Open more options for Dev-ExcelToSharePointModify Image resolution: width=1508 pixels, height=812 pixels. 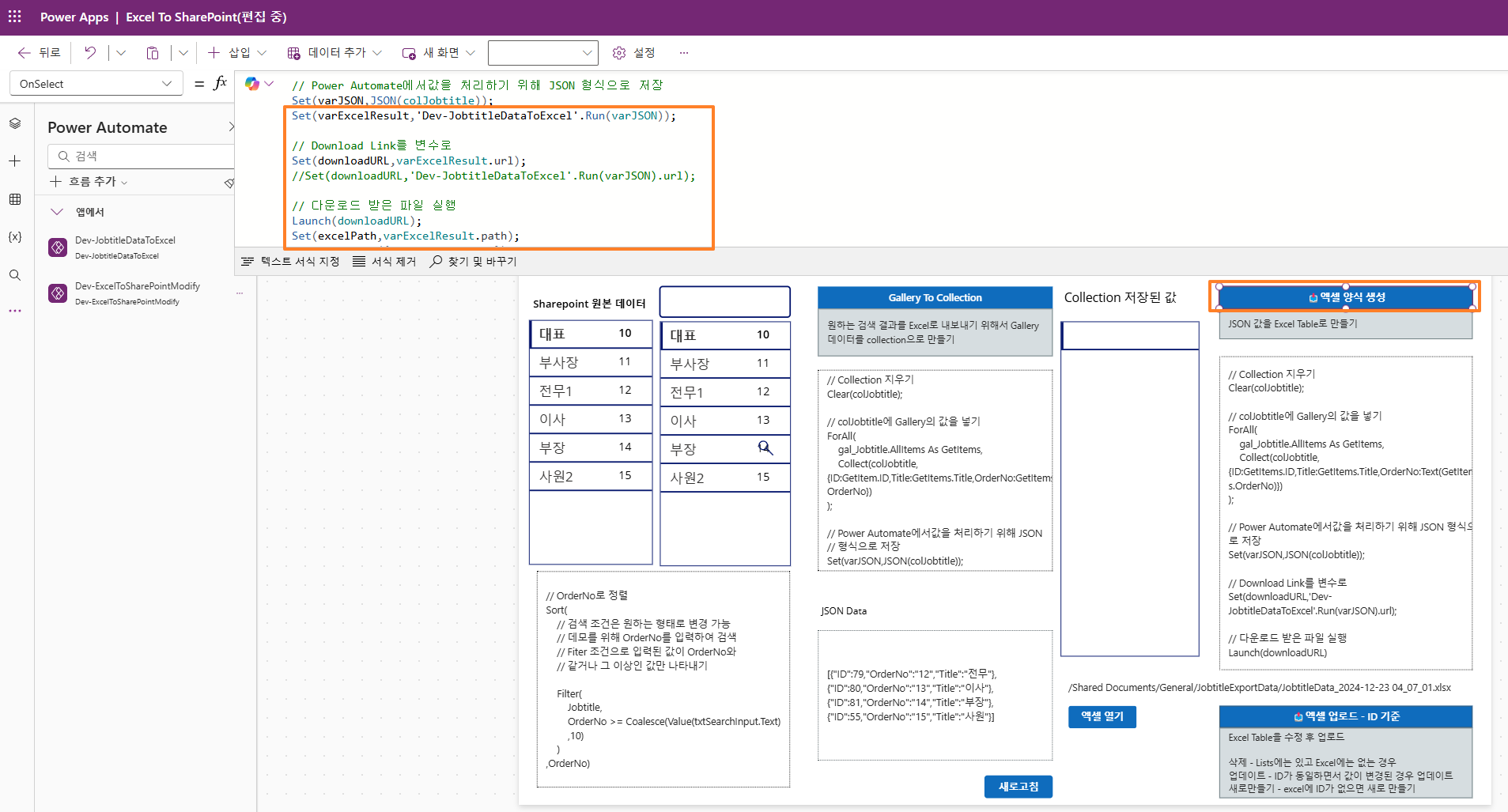point(240,293)
